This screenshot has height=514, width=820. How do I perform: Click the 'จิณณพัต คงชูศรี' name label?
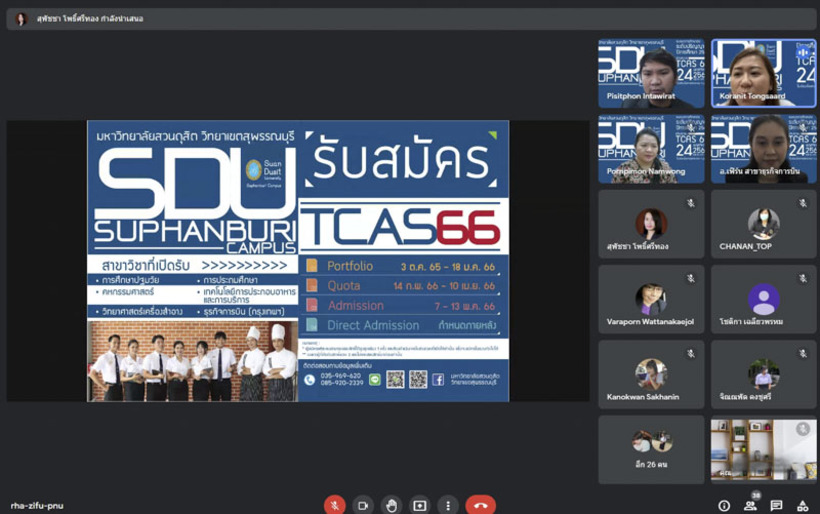[x=745, y=397]
